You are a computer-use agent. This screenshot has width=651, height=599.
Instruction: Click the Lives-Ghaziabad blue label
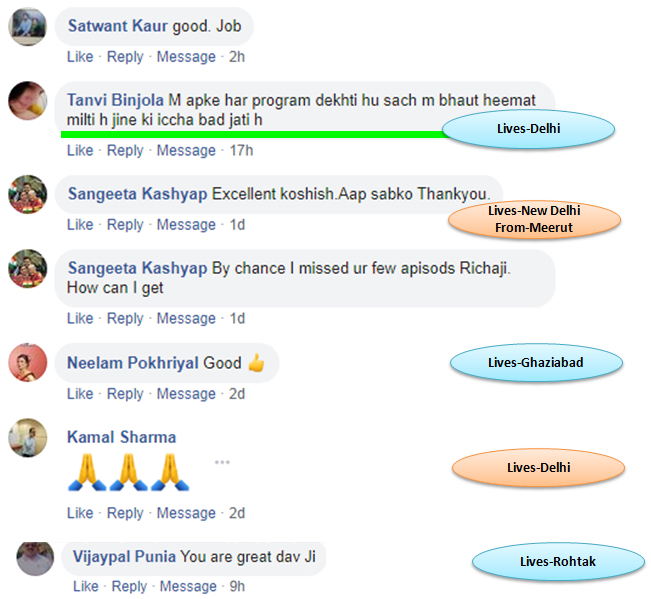[536, 362]
